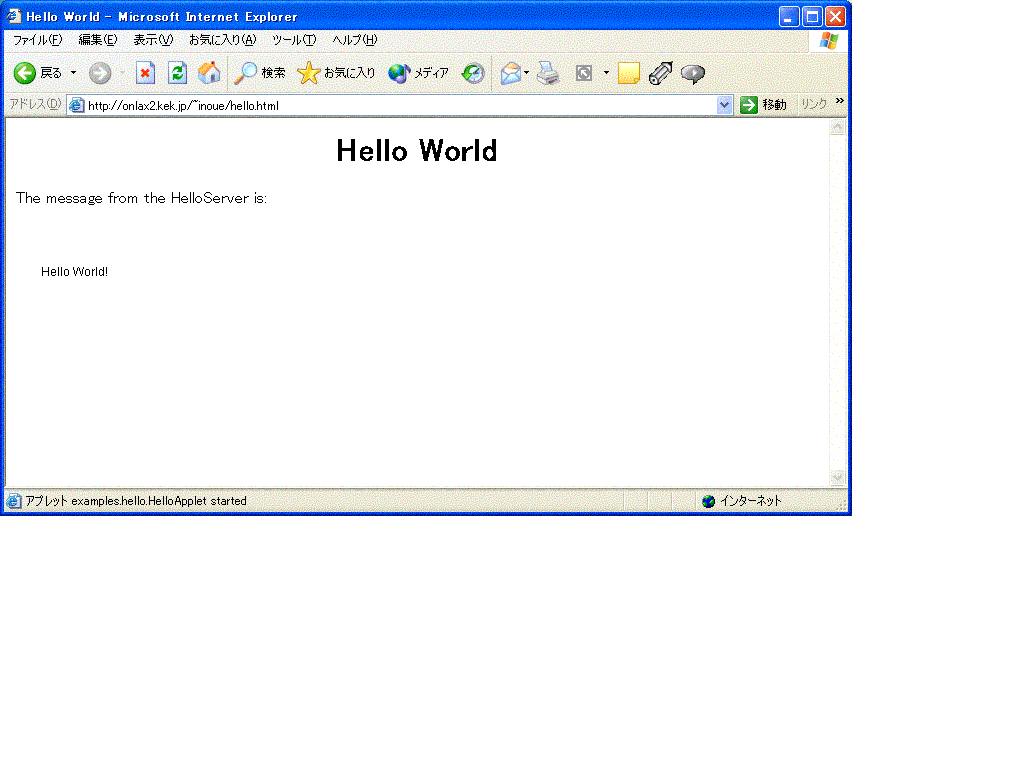Screen dimensions: 1024x768
Task: Print the page with the printer icon
Action: [x=548, y=73]
